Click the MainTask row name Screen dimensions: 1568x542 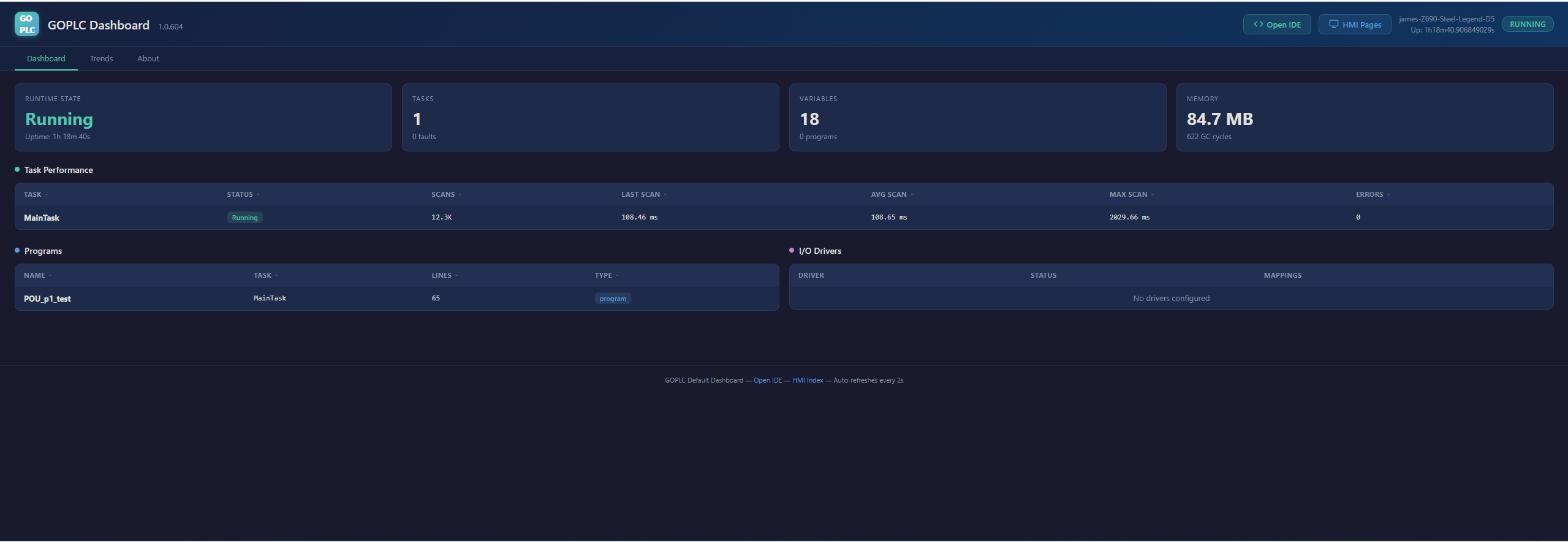point(42,218)
